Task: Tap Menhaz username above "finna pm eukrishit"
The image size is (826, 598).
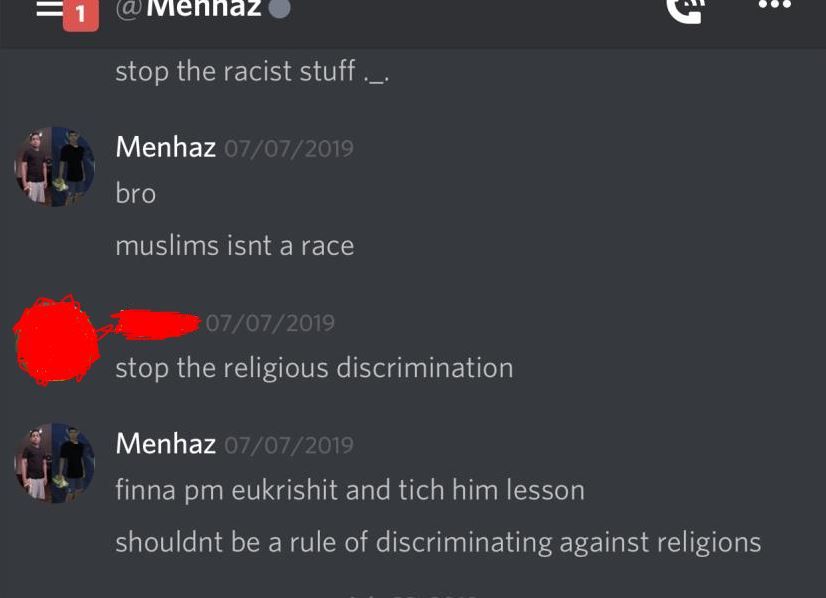Action: (x=165, y=443)
